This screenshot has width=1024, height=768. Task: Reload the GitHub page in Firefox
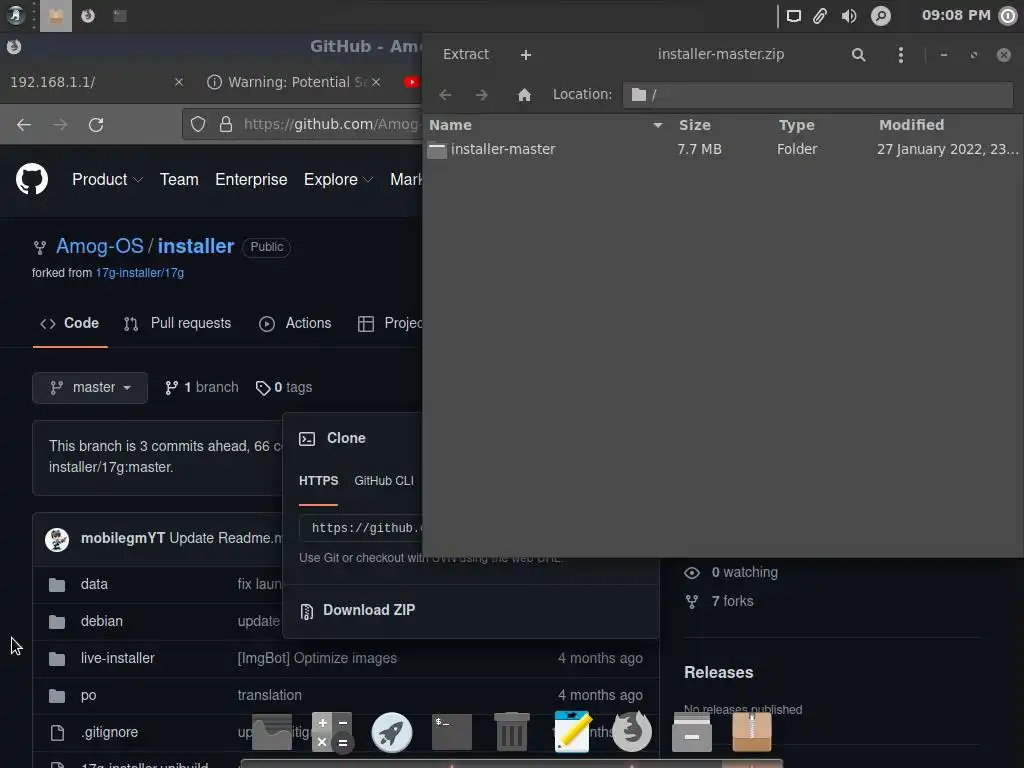(96, 125)
